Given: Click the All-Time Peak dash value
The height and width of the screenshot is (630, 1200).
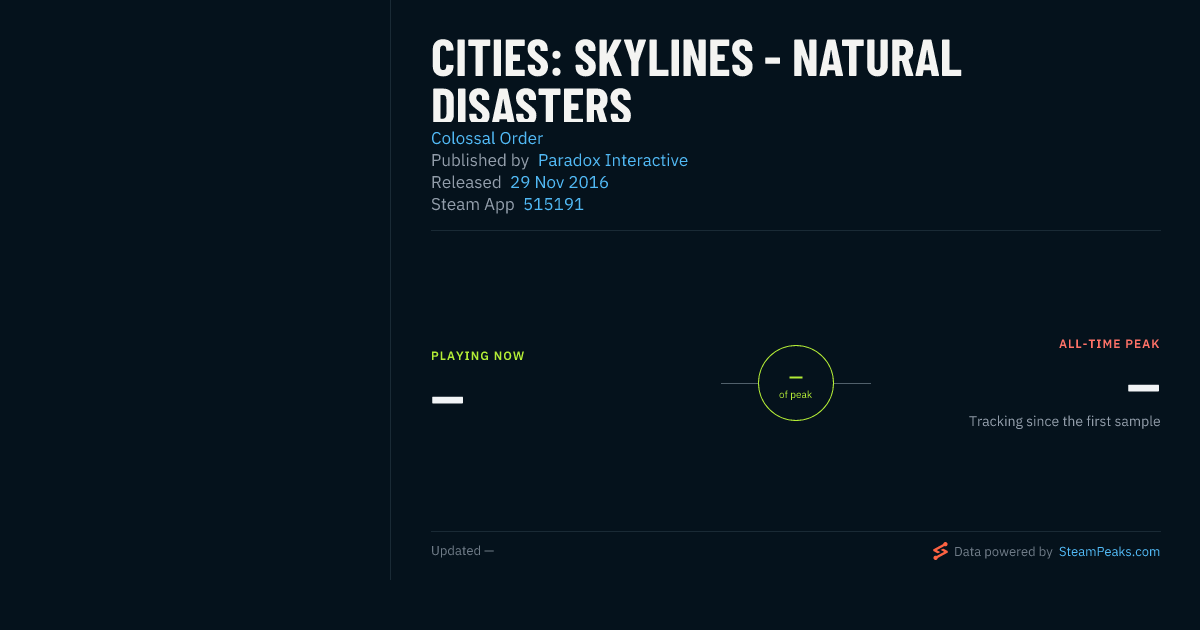Looking at the screenshot, I should [x=1144, y=388].
